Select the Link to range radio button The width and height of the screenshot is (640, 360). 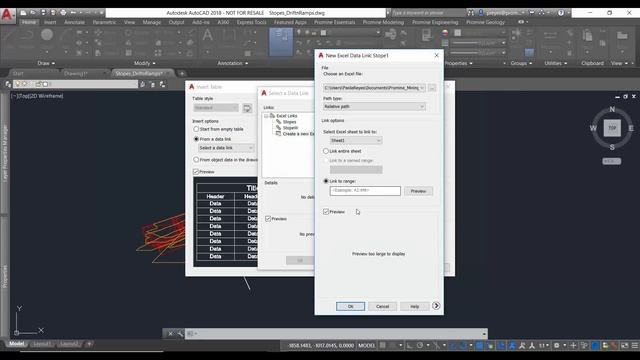[326, 181]
